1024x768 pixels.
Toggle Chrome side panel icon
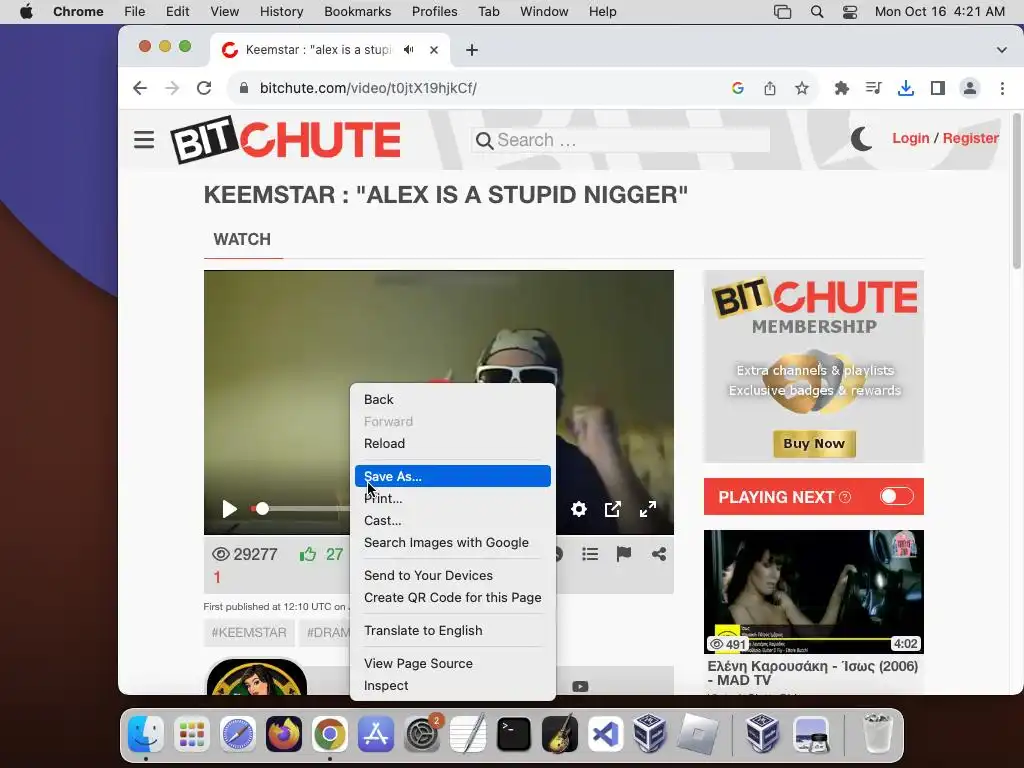point(938,88)
